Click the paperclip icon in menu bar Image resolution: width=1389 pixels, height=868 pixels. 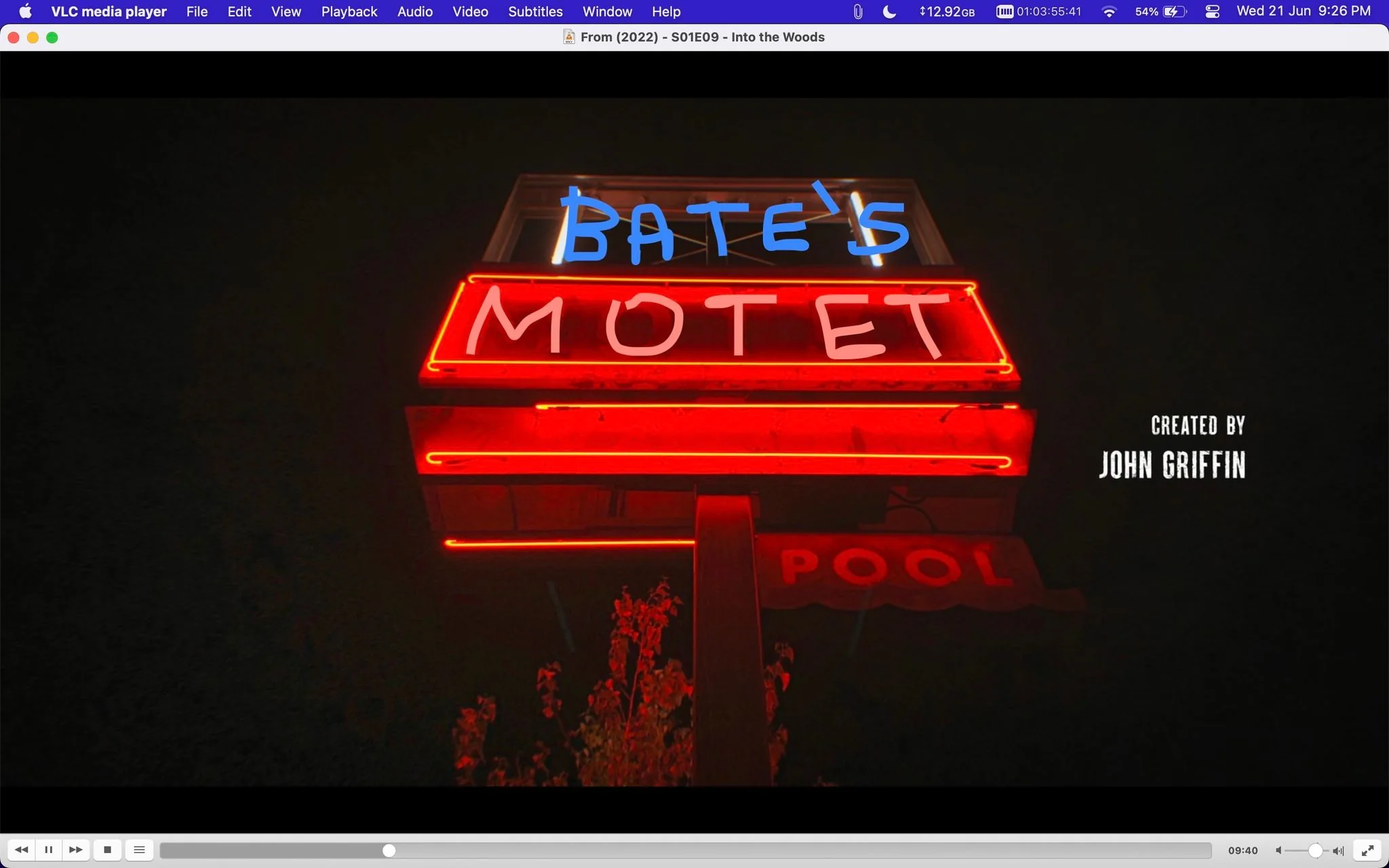click(x=858, y=12)
